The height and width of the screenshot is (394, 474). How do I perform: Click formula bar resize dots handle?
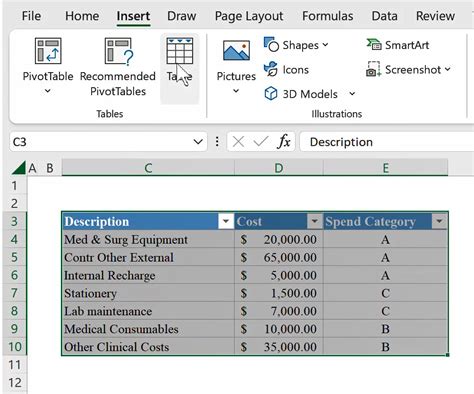coord(217,142)
